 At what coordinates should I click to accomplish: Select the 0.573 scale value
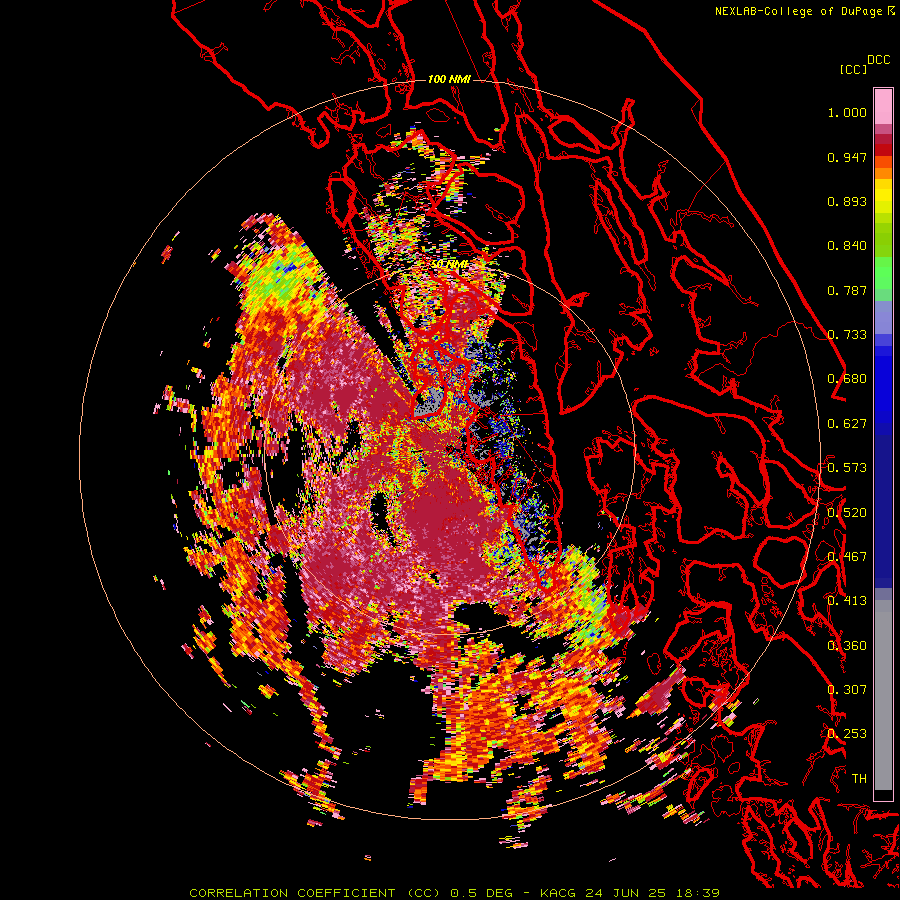[x=847, y=468]
